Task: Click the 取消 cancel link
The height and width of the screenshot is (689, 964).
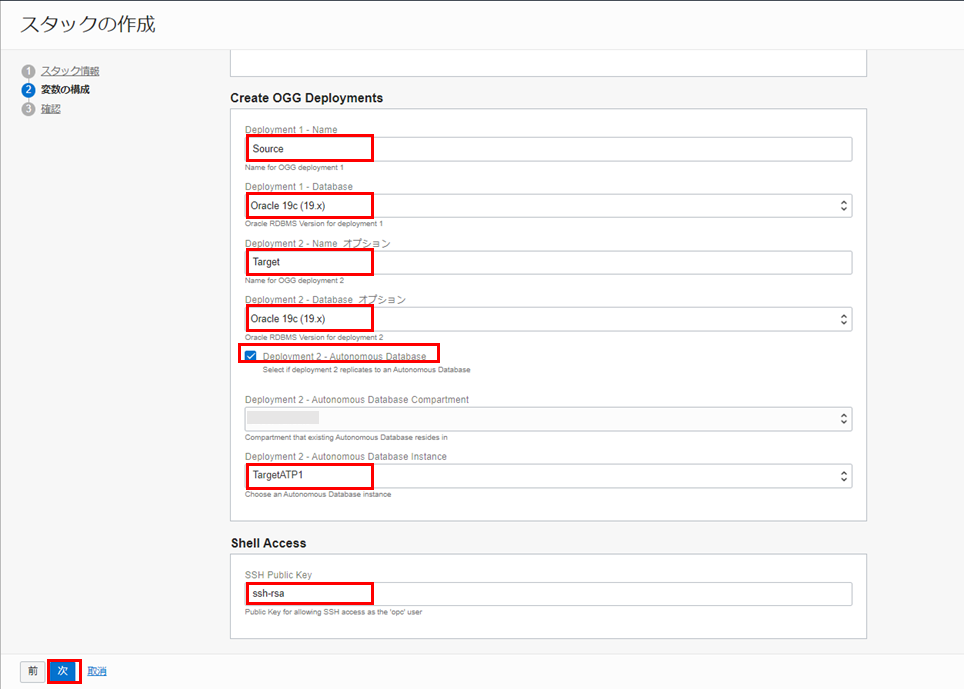Action: (97, 671)
